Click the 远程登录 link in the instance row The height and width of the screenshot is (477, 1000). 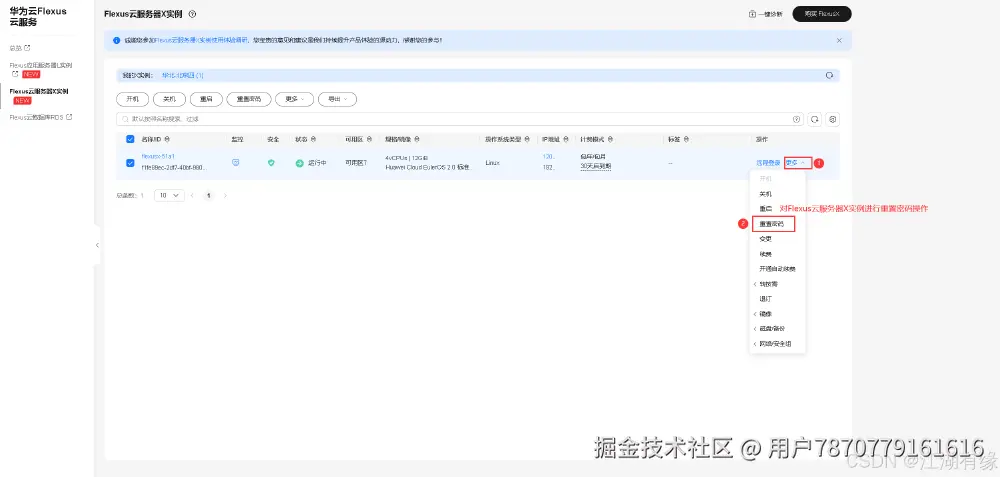[x=768, y=163]
